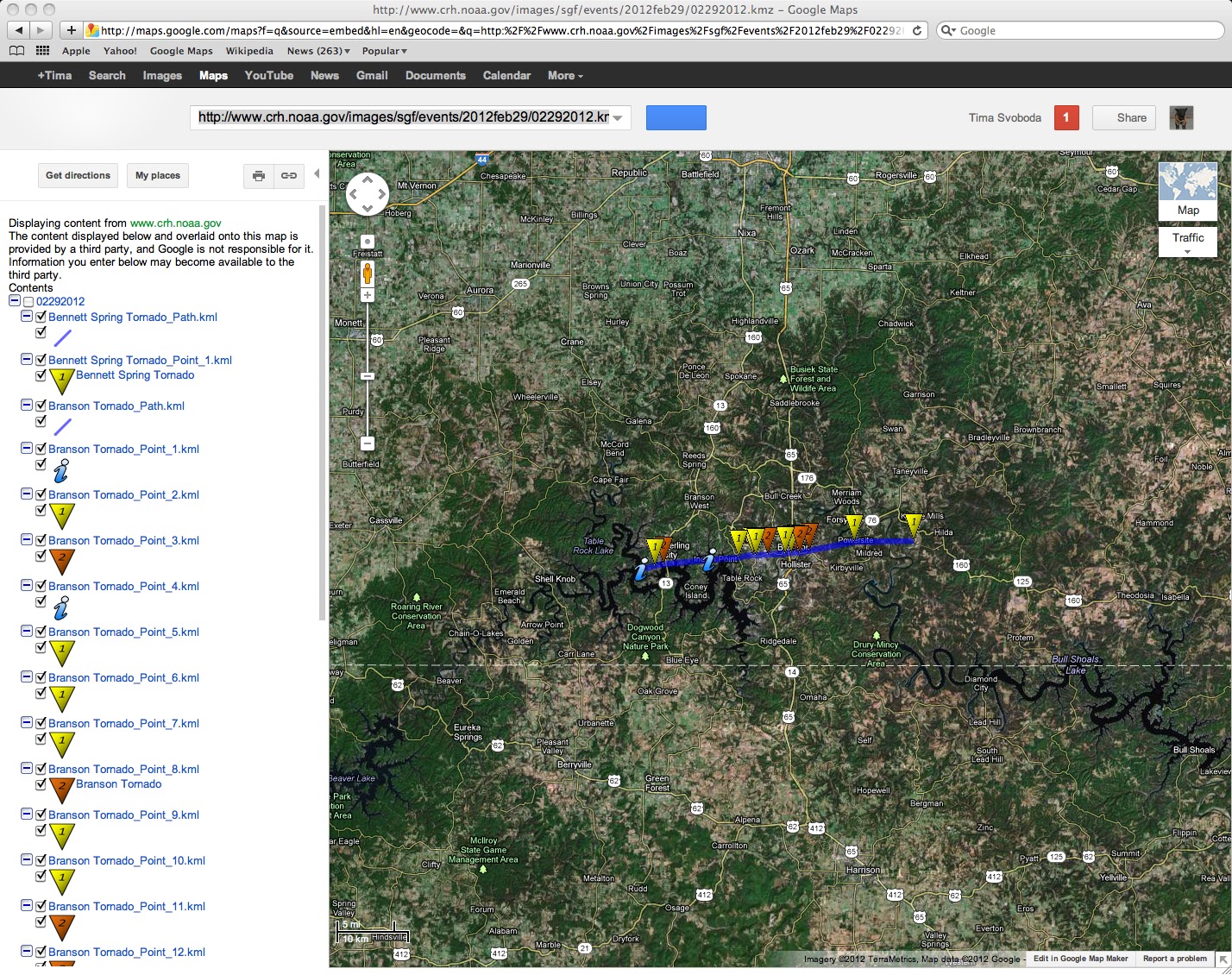1232x975 pixels.
Task: Click the browser forward arrow button
Action: (x=41, y=30)
